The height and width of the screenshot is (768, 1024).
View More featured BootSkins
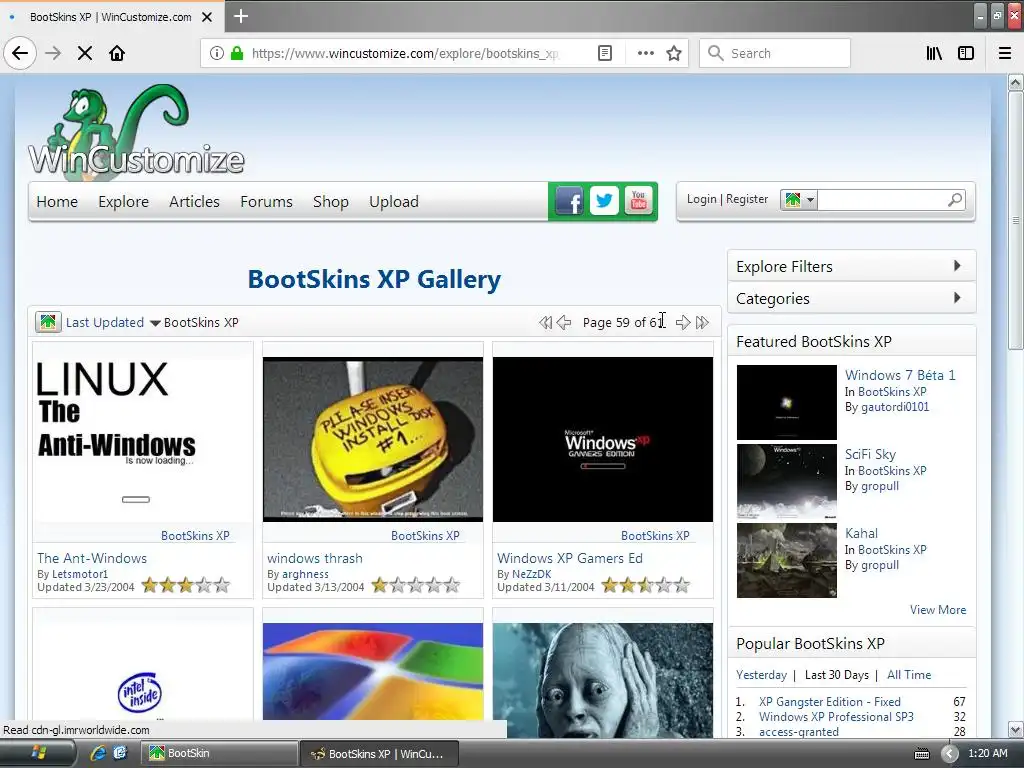coord(938,609)
